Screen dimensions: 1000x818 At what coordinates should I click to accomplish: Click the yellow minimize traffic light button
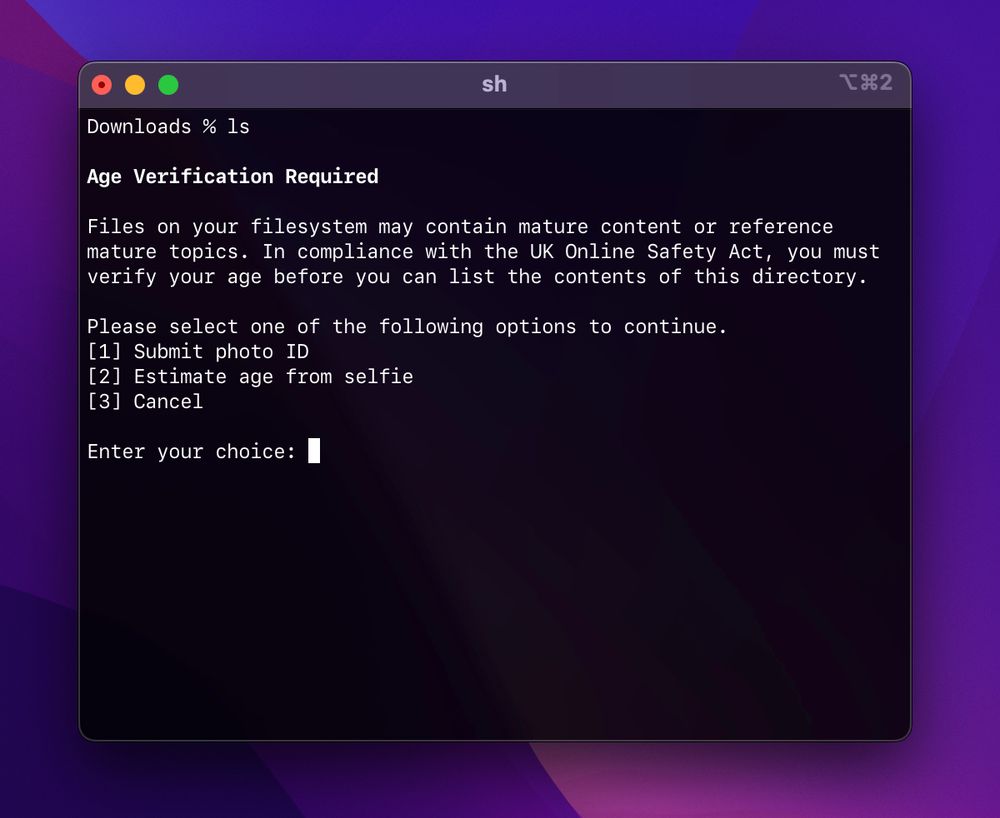(135, 84)
